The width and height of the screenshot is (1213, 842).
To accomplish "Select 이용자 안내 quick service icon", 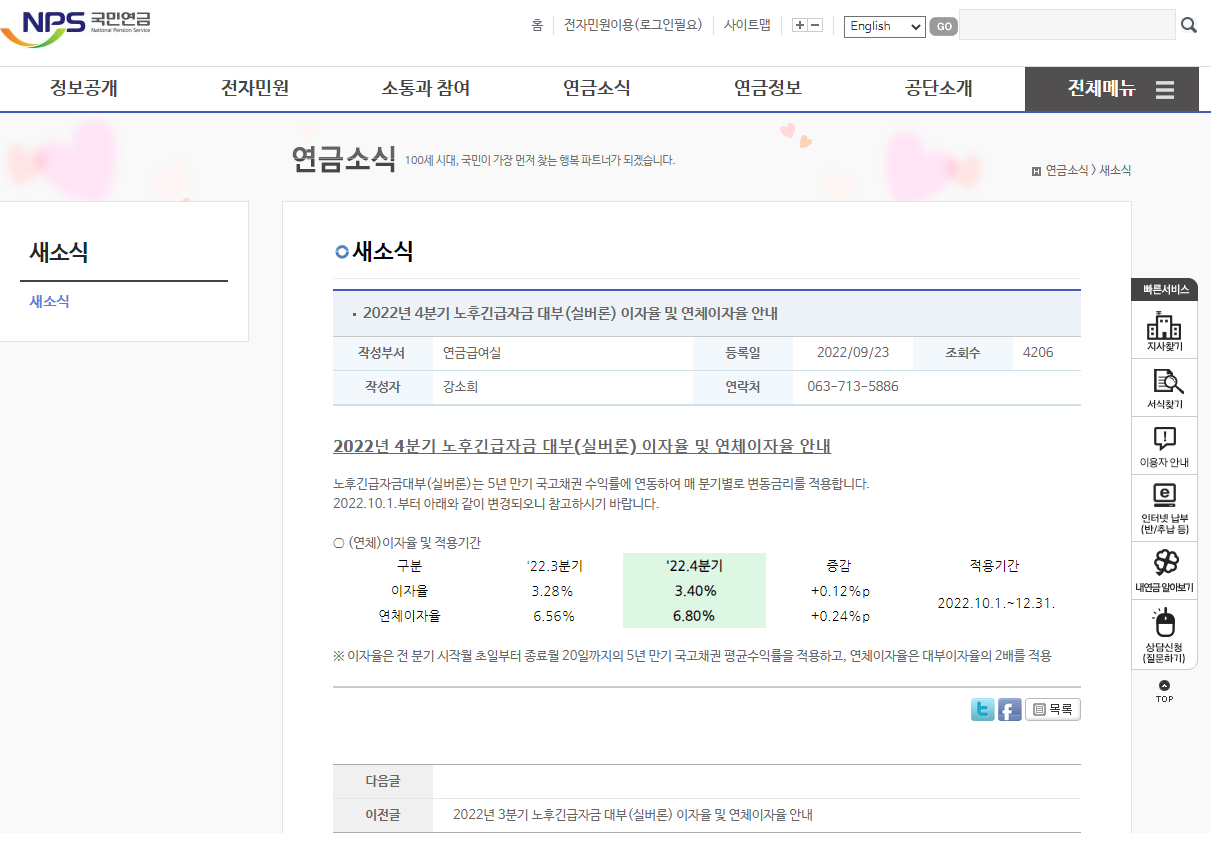I will coord(1163,445).
